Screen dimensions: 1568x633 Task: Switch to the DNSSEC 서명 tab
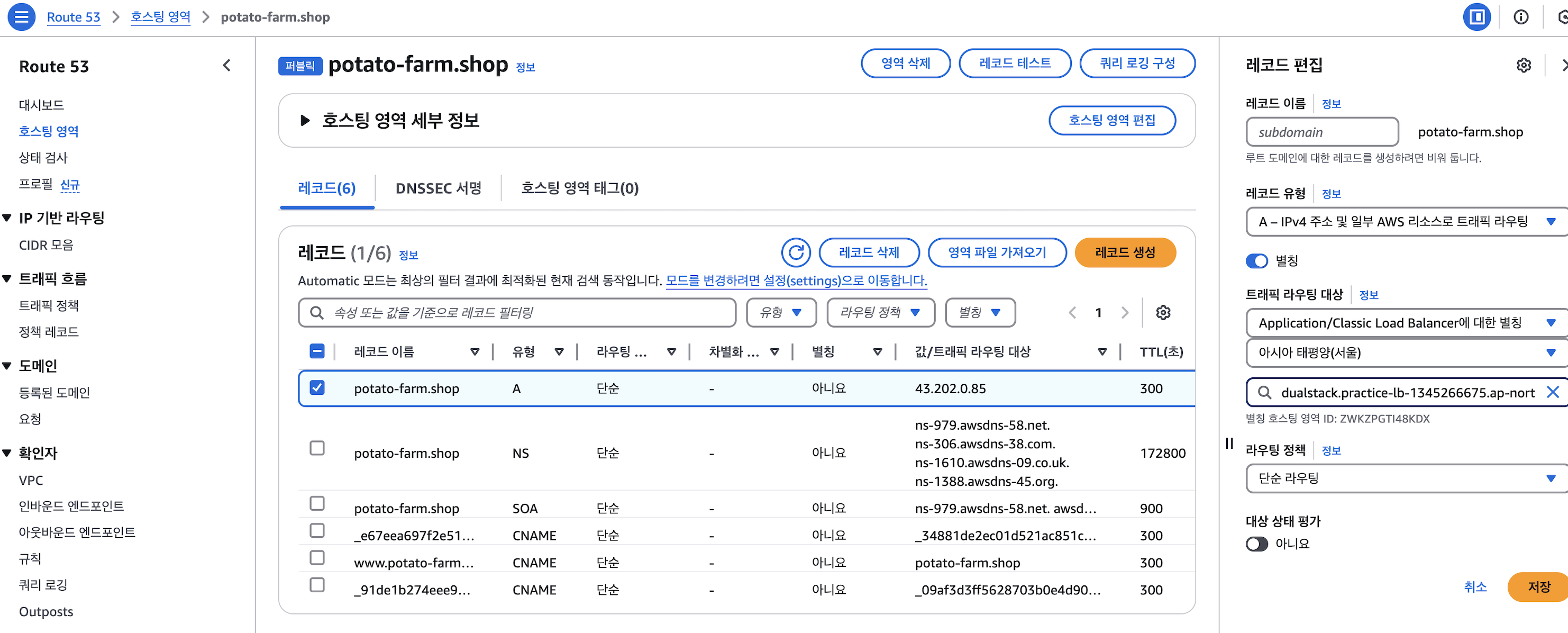pos(437,188)
